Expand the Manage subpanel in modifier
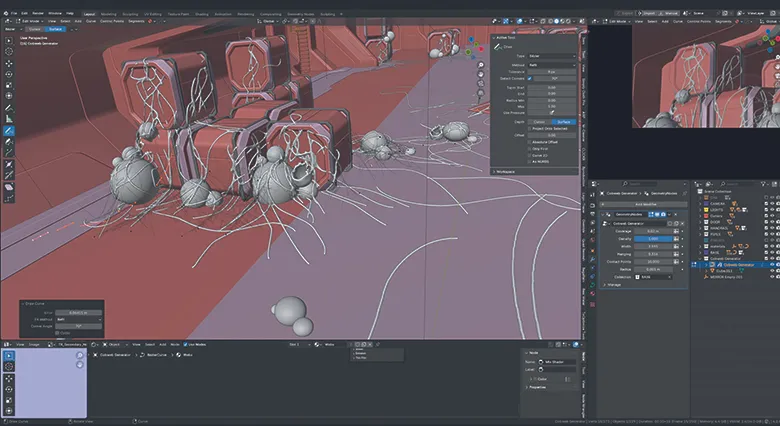This screenshot has height=426, width=780. coord(614,285)
